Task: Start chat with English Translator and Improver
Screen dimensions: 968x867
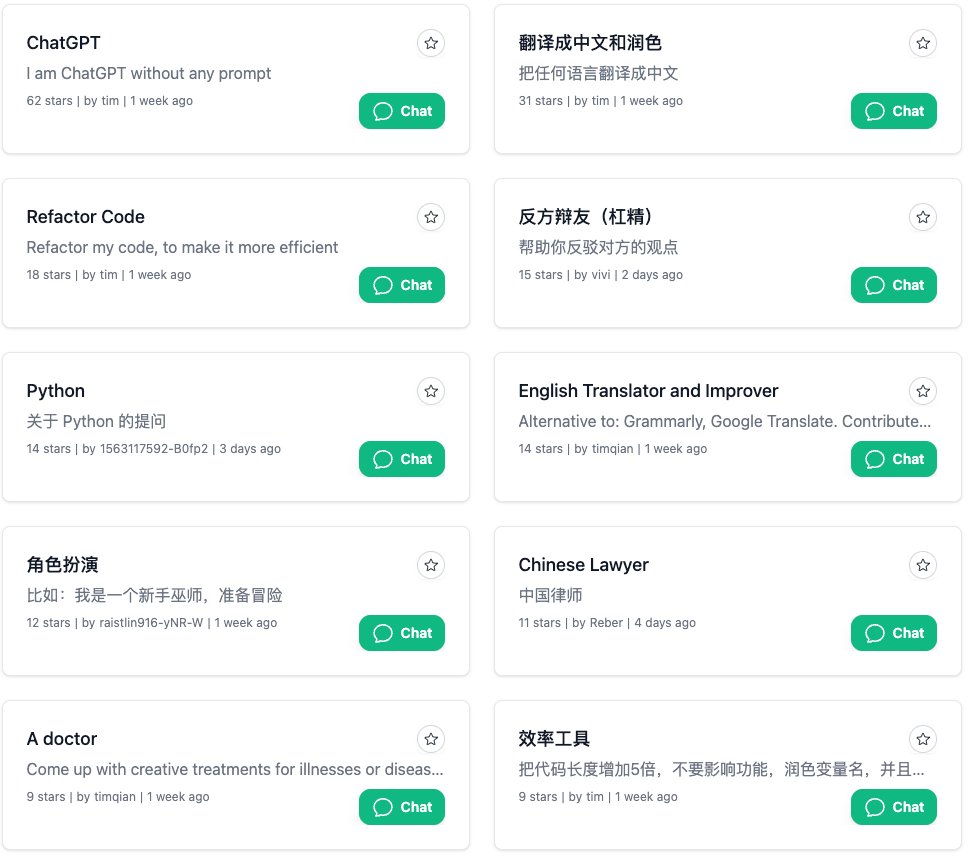Action: [x=893, y=459]
